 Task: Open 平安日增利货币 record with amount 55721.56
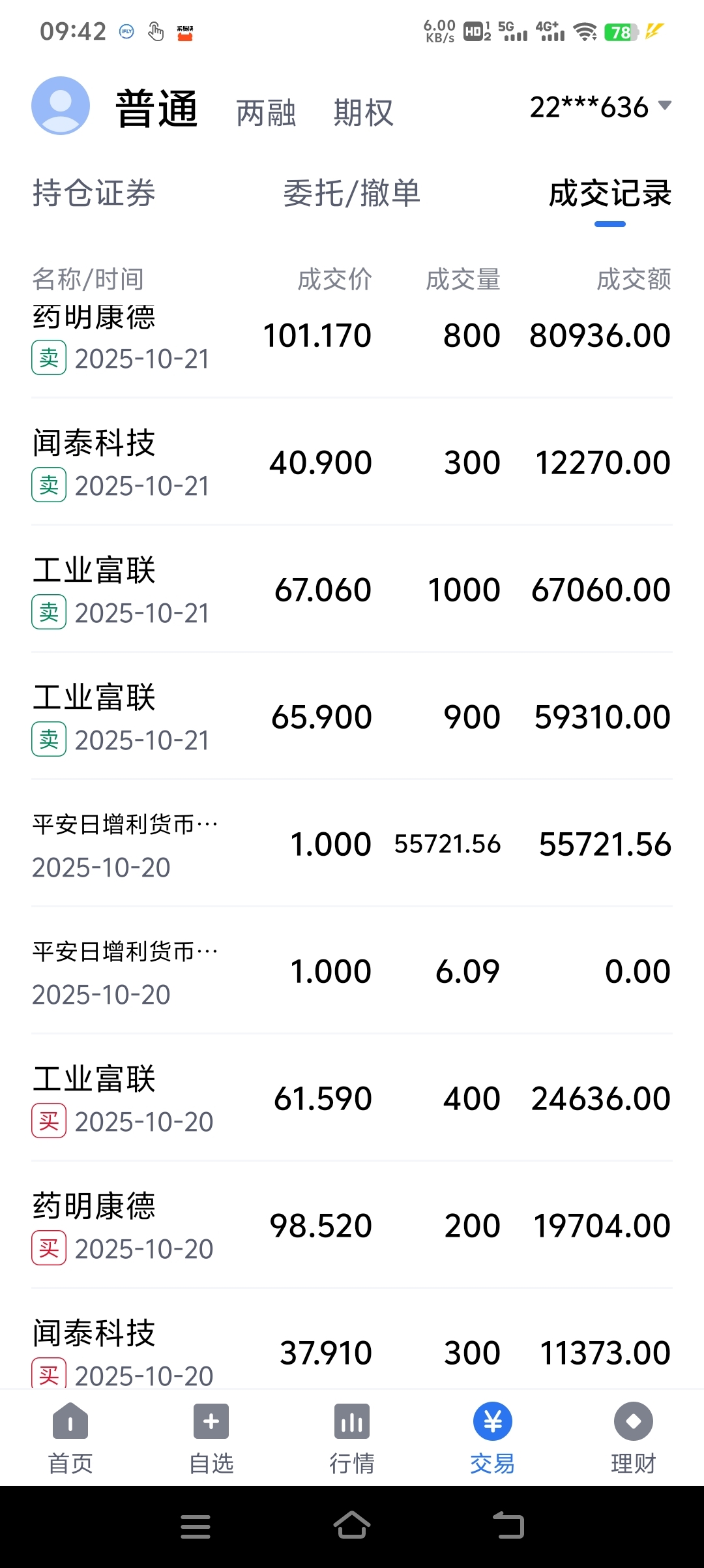pos(352,844)
